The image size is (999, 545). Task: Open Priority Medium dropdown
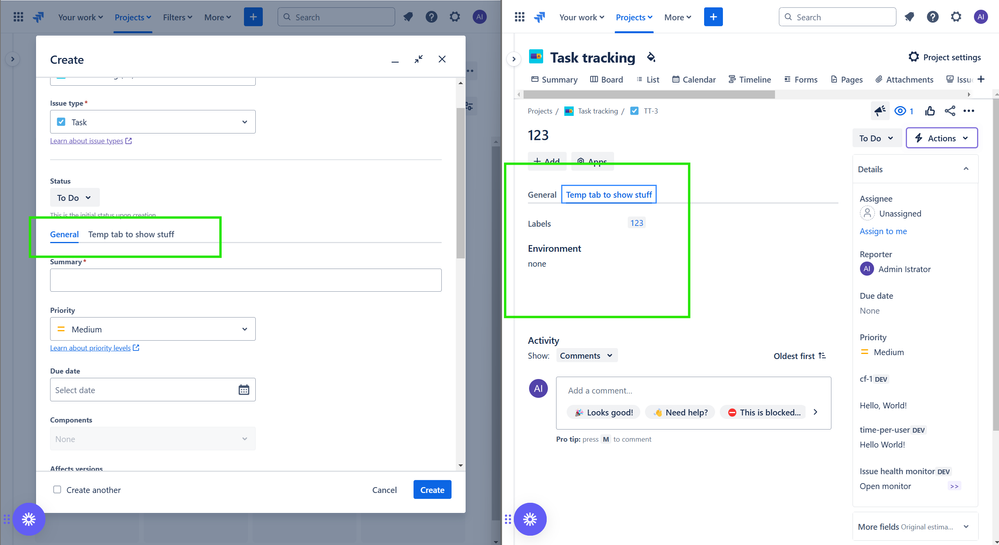[x=153, y=329]
